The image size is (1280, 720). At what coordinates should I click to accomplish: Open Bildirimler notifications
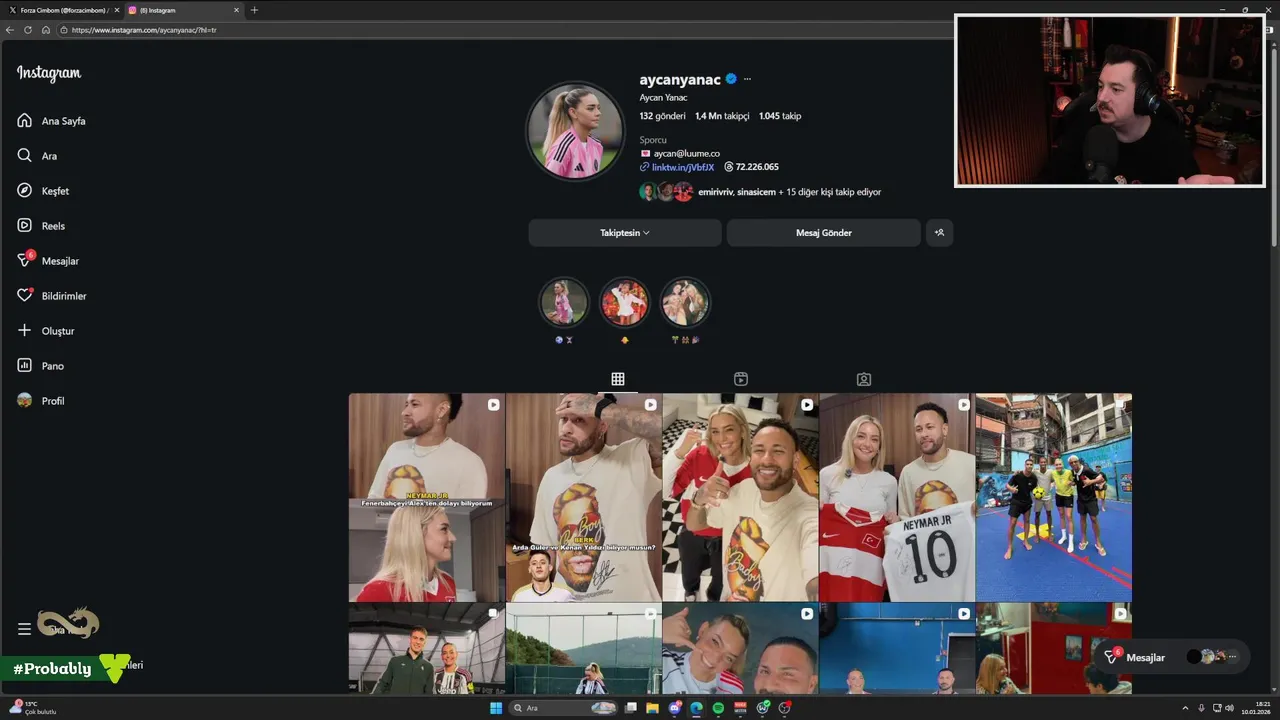point(52,296)
